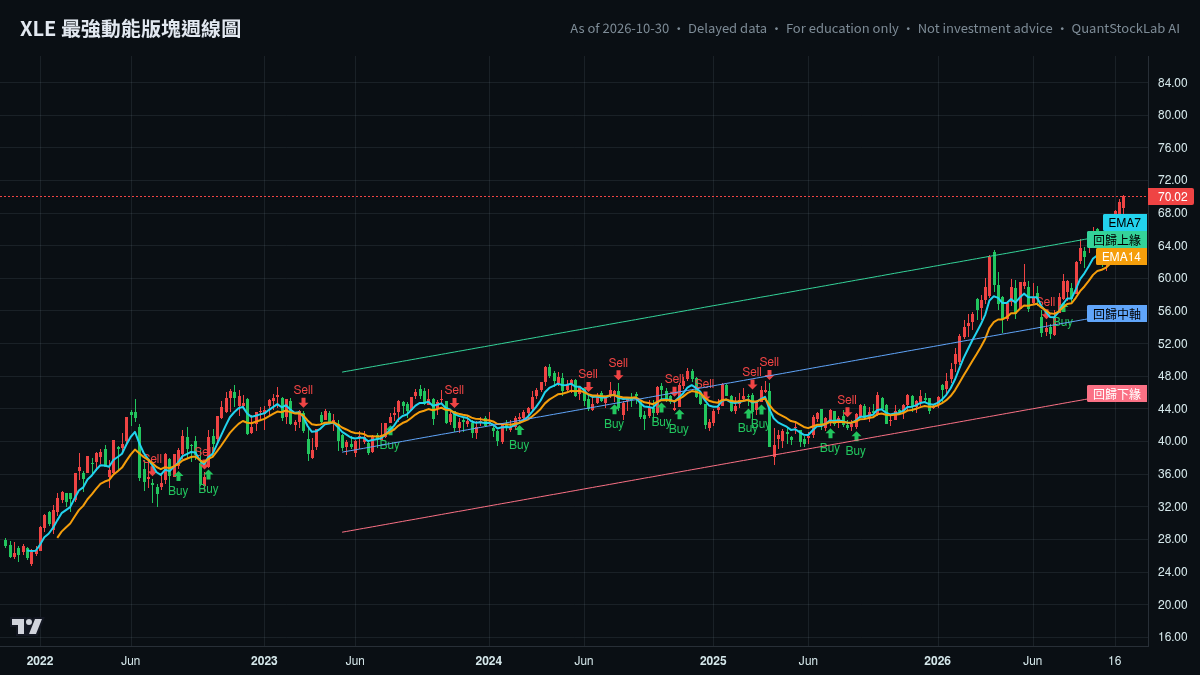Click the 回歸中軸 channel label

coord(1117,314)
